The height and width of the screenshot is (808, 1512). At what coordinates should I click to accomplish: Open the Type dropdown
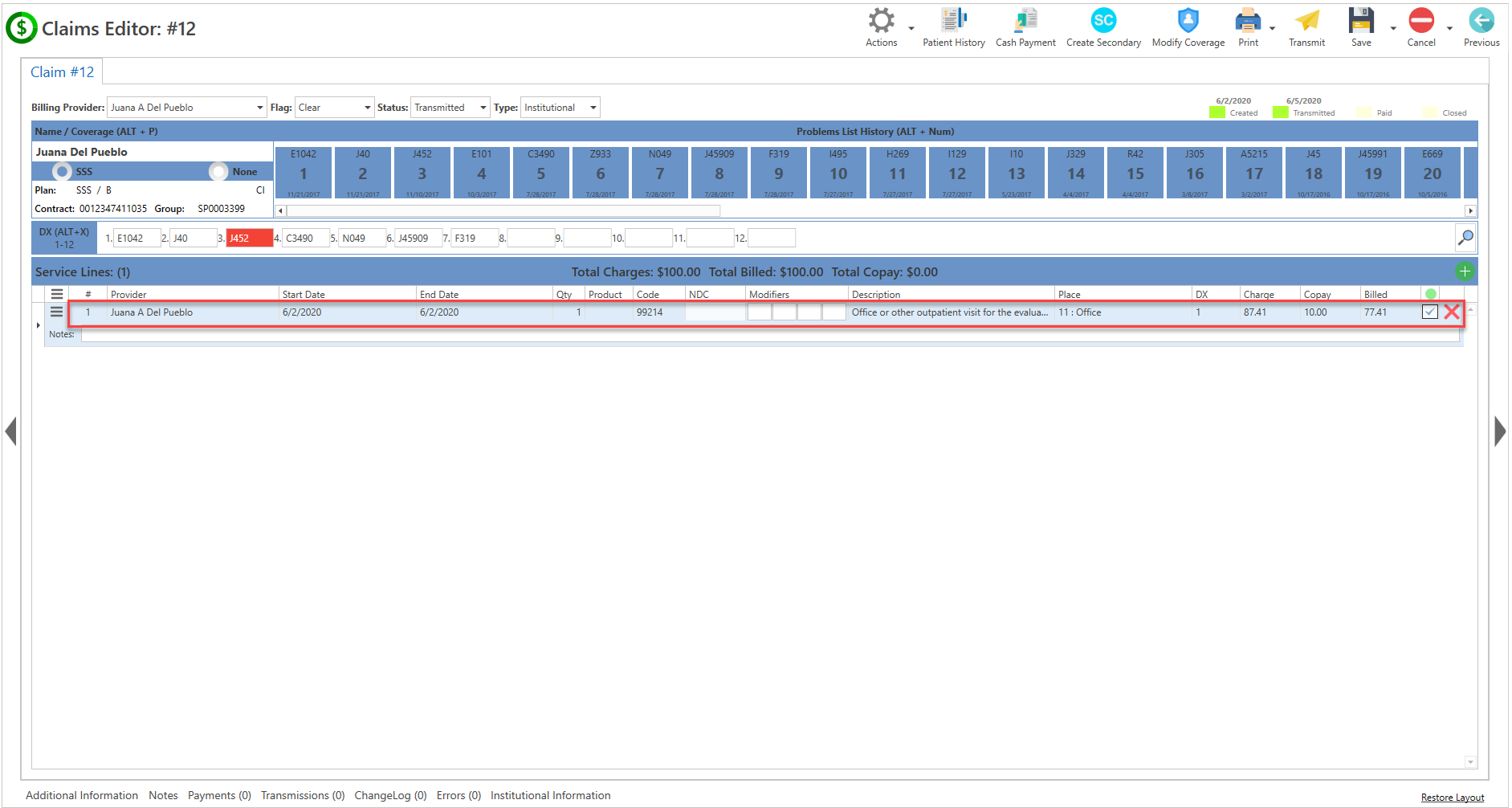pos(593,108)
